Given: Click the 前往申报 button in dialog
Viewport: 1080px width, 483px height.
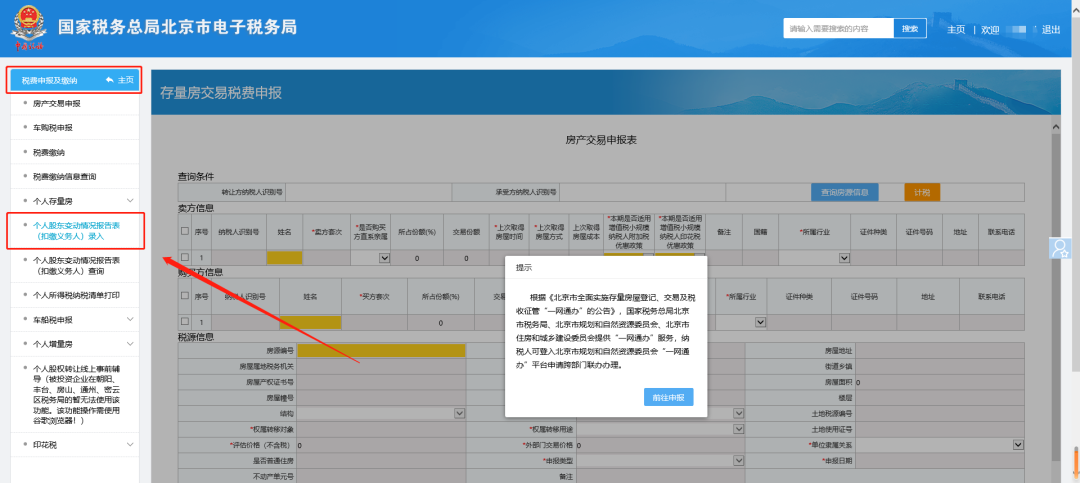Looking at the screenshot, I should tap(667, 397).
